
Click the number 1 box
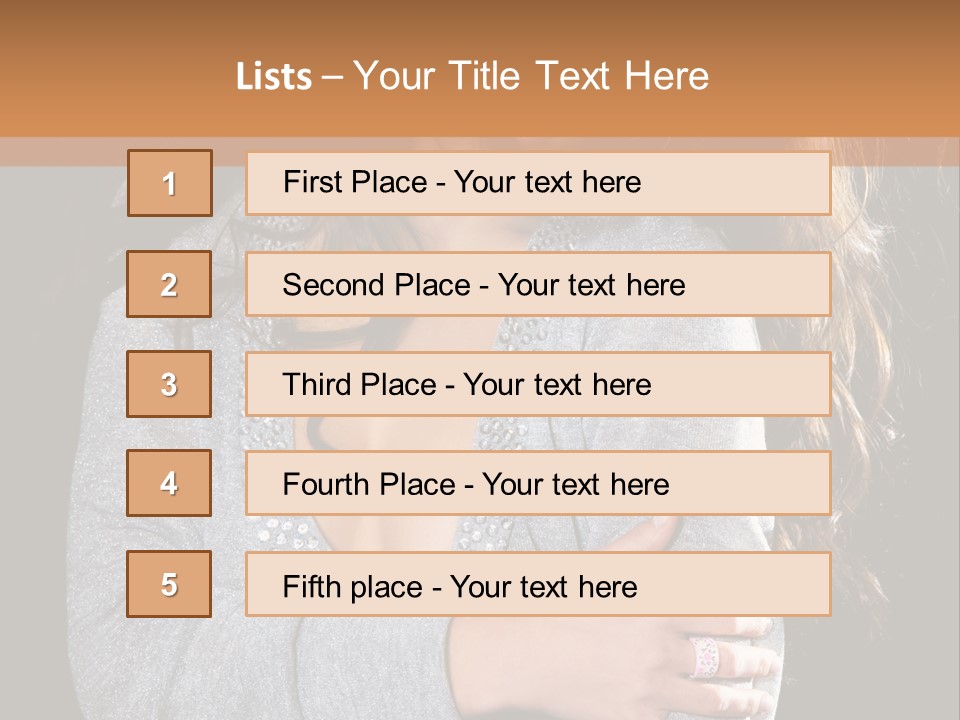[x=169, y=183]
